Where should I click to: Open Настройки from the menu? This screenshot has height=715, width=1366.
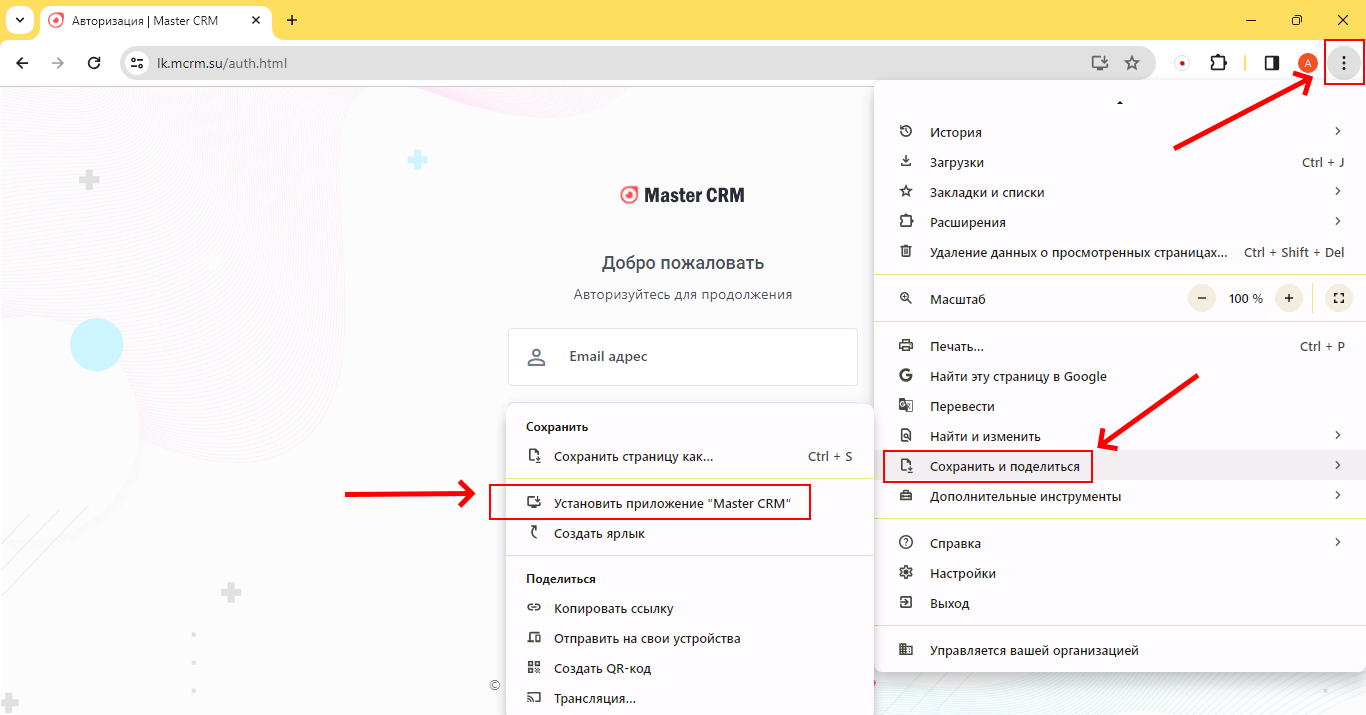962,573
